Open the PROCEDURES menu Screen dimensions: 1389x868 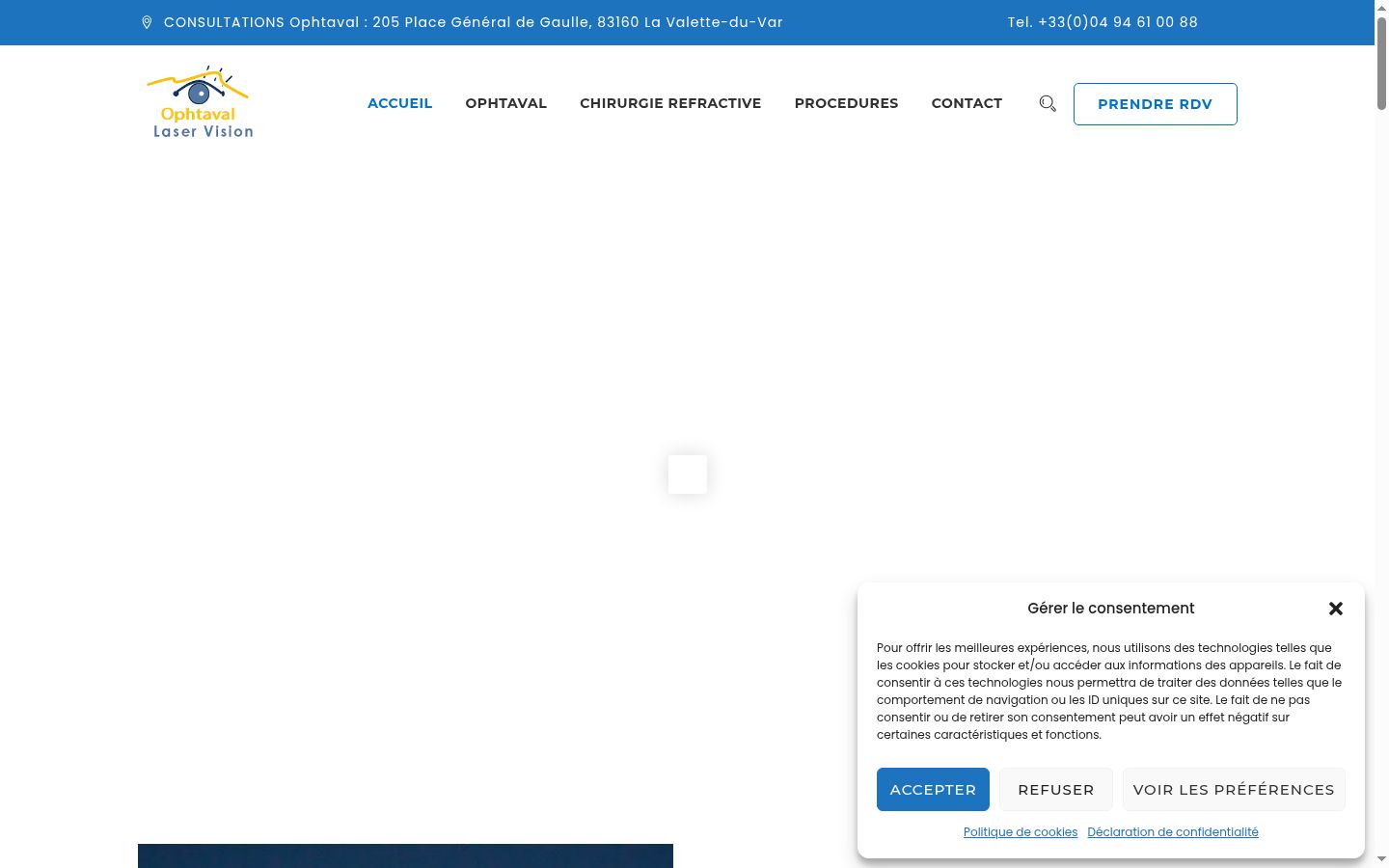tap(846, 103)
